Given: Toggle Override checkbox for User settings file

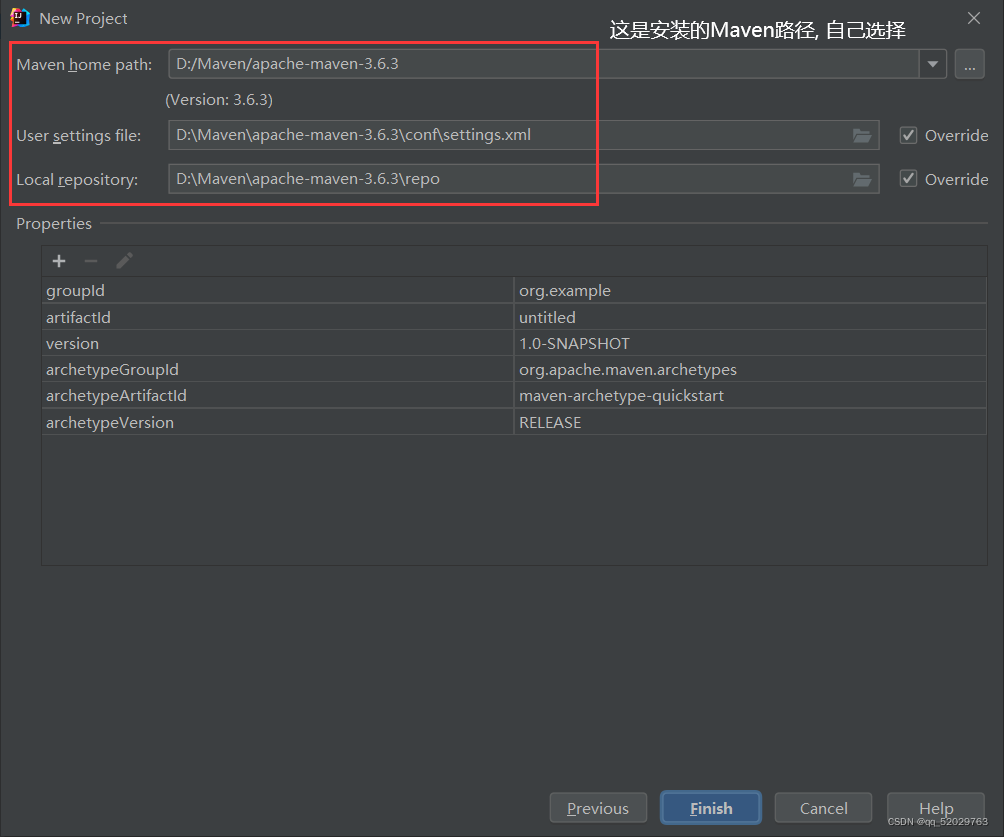Looking at the screenshot, I should (908, 135).
